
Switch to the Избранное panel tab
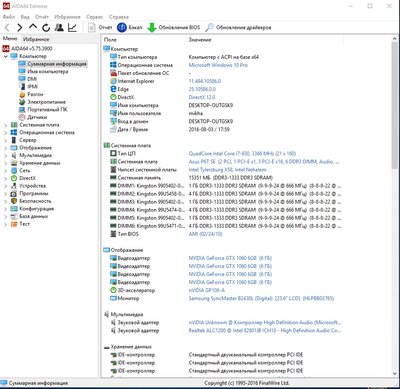coord(36,39)
